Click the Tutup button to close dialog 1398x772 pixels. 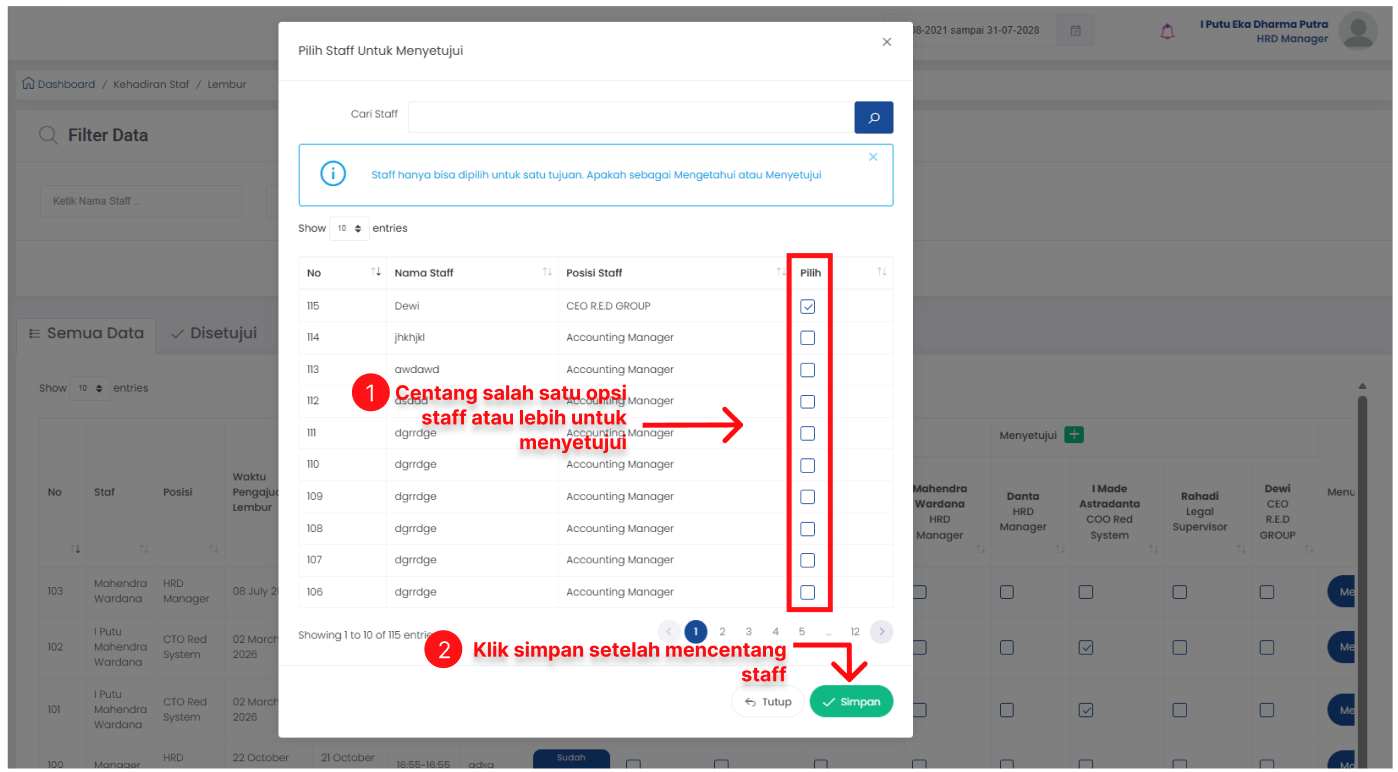(x=768, y=701)
